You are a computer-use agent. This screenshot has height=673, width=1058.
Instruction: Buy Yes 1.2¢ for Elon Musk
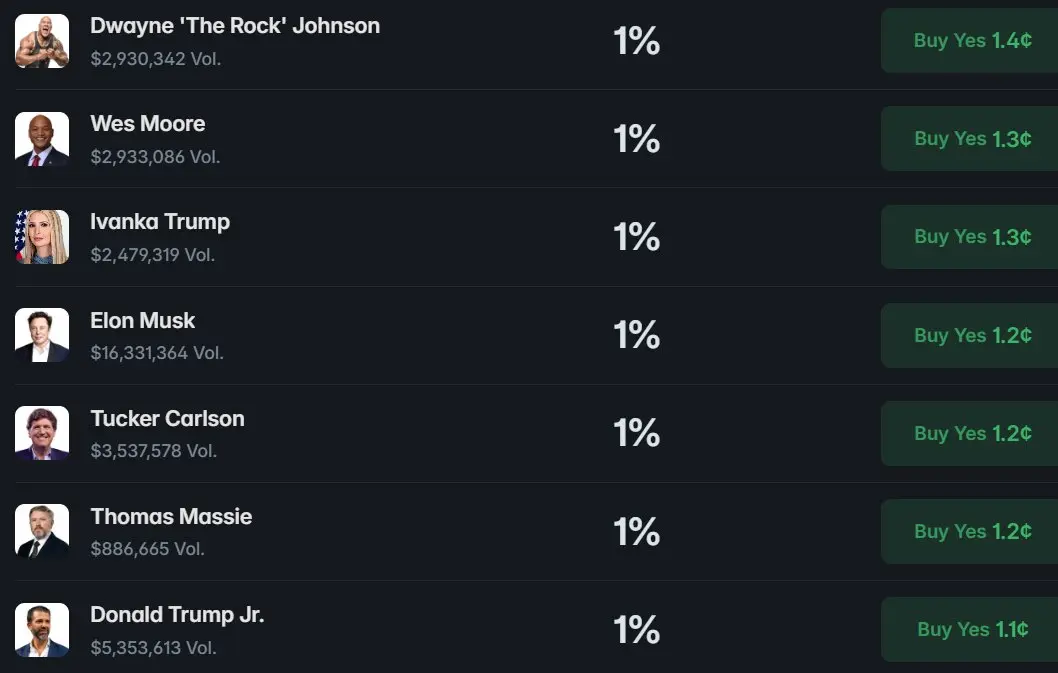click(970, 335)
